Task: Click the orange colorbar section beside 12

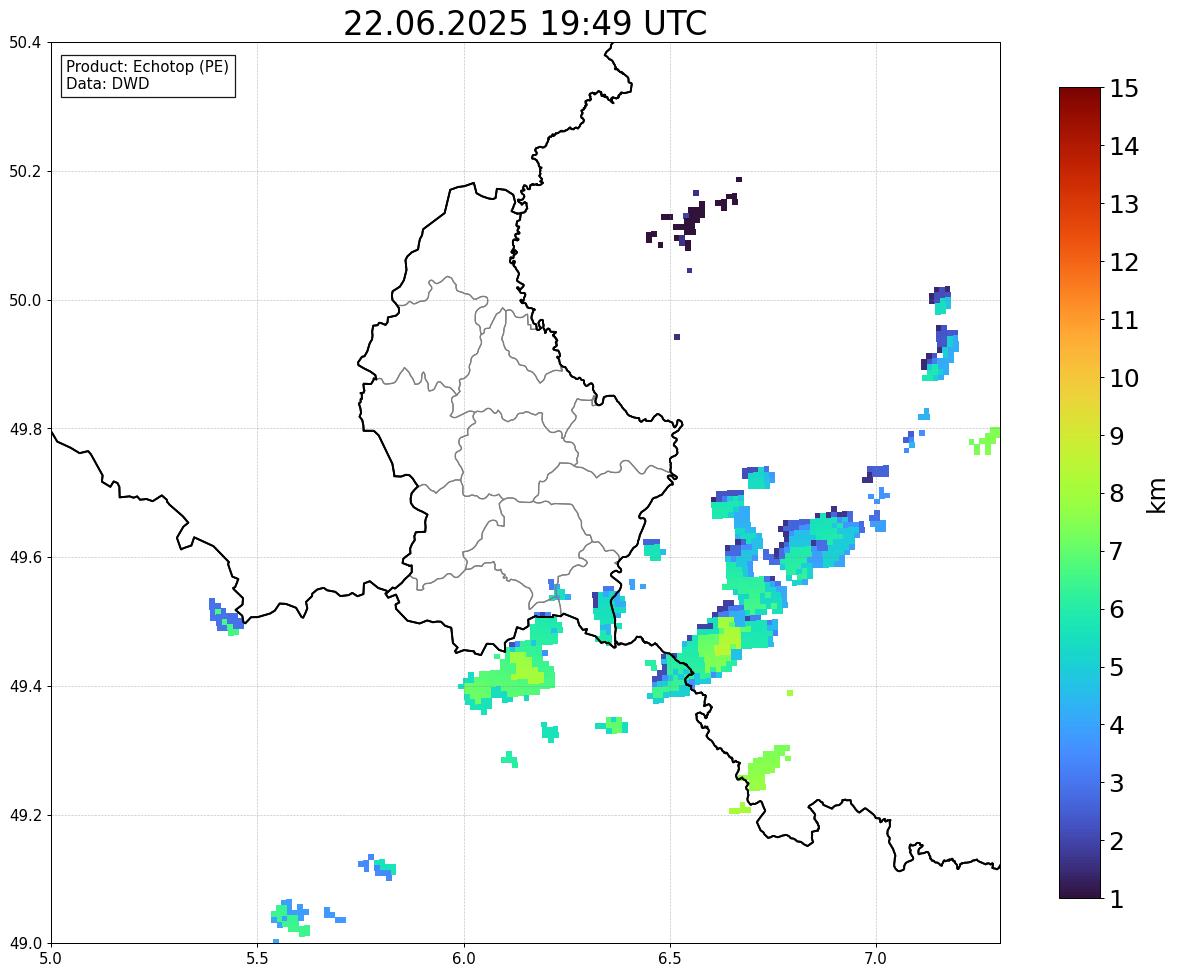Action: pos(1080,262)
